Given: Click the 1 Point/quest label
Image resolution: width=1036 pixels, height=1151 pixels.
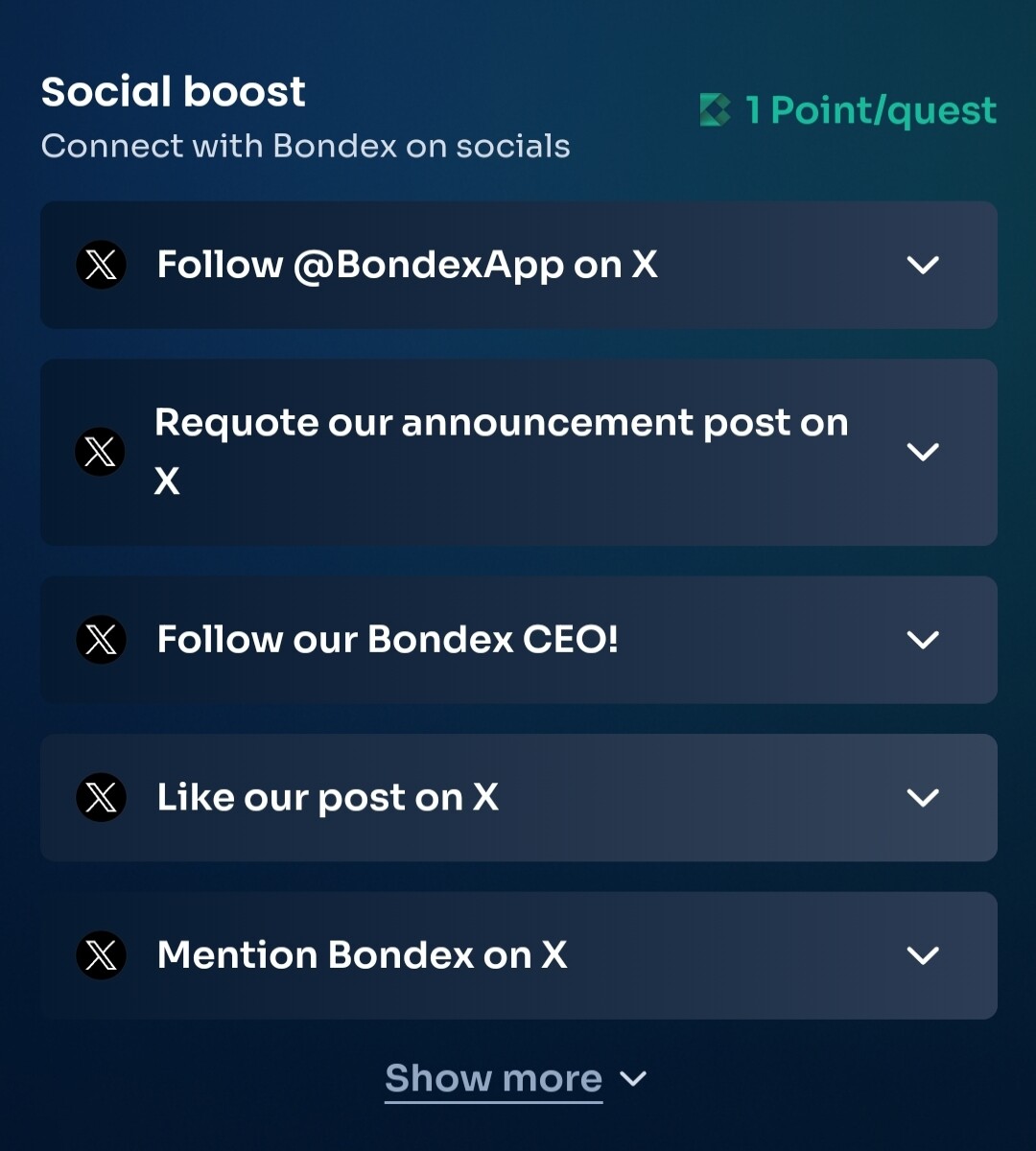Looking at the screenshot, I should [x=871, y=111].
